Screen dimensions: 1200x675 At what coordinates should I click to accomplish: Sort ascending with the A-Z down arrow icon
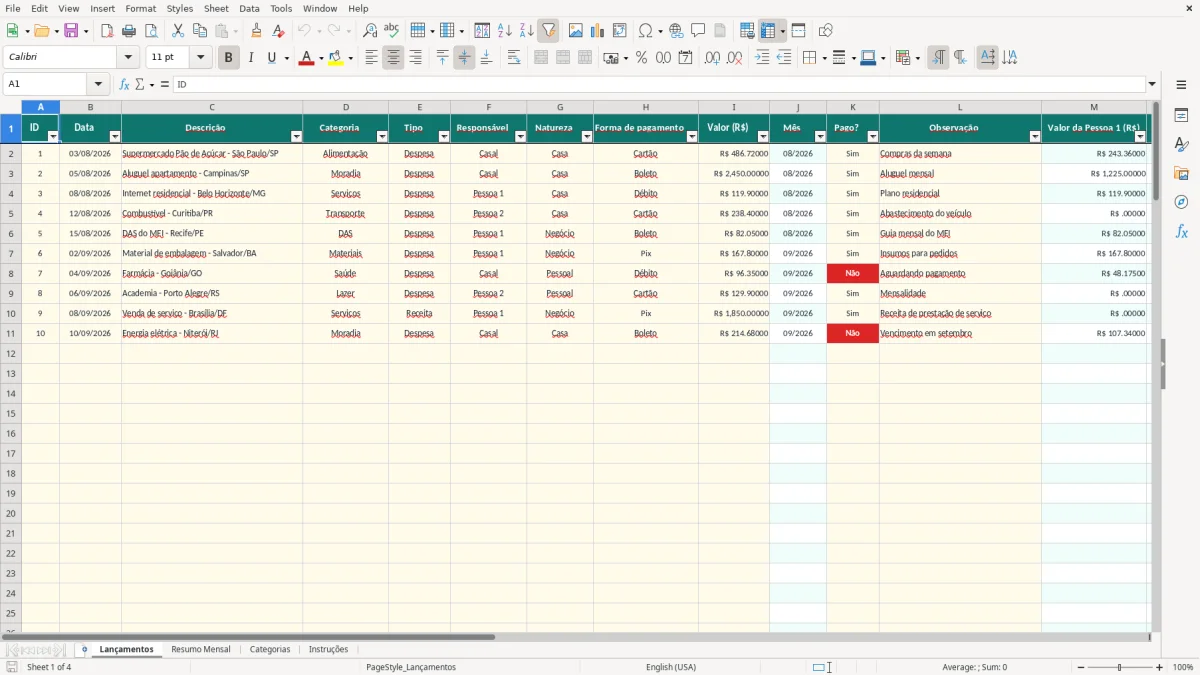(504, 31)
